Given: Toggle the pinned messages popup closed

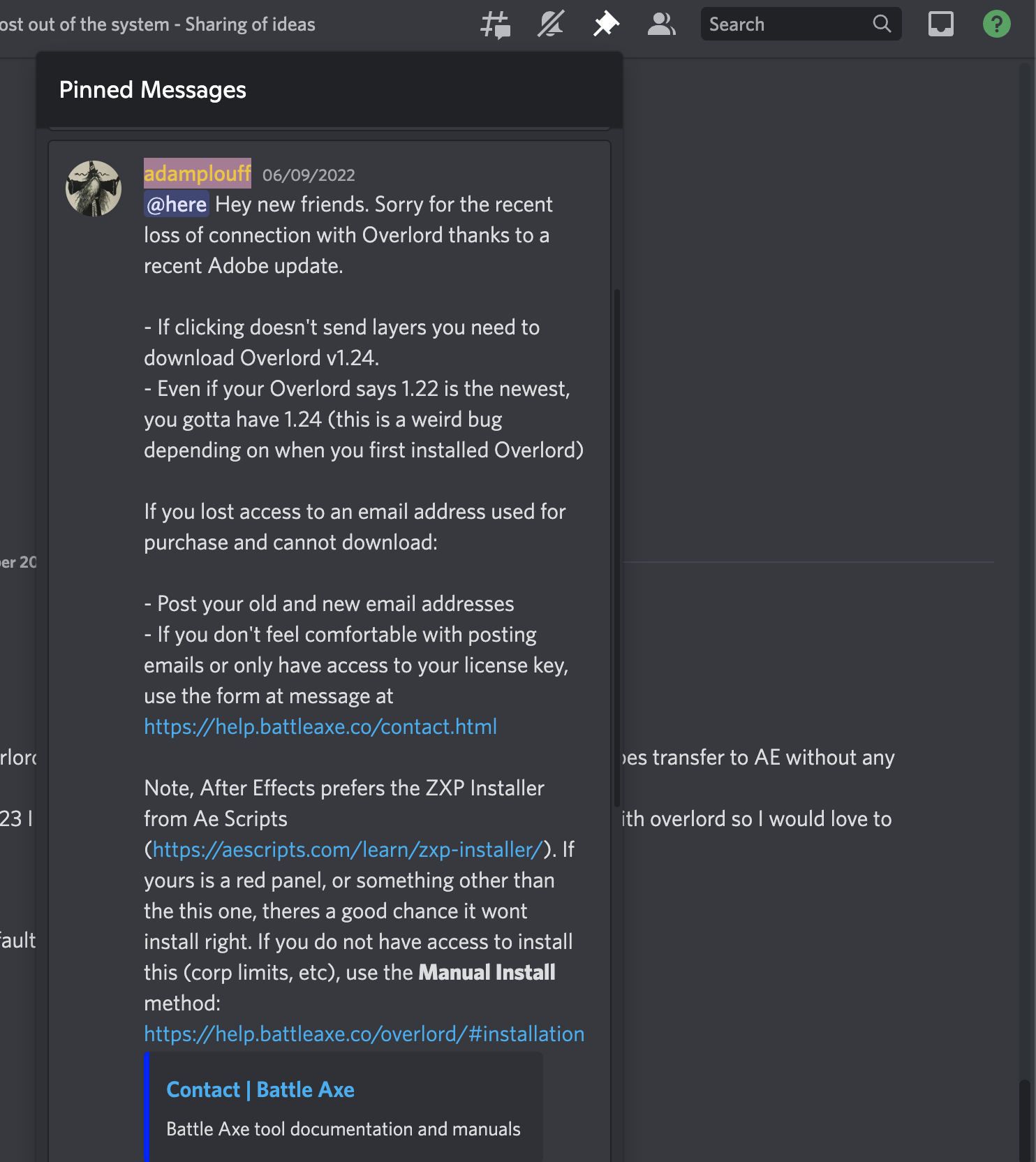Looking at the screenshot, I should (605, 23).
